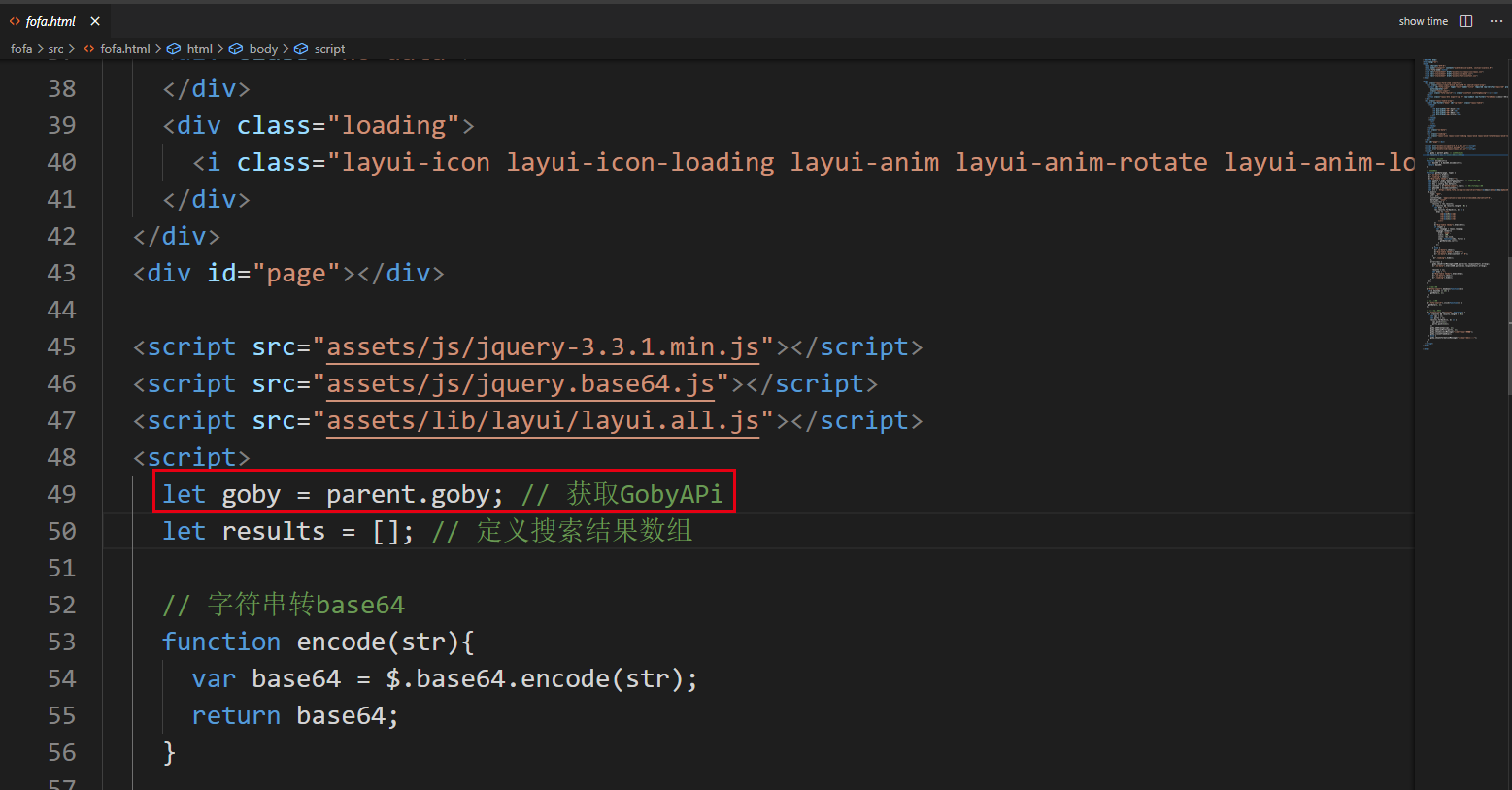
Task: Click the opening script tag on line 48
Action: pos(192,457)
